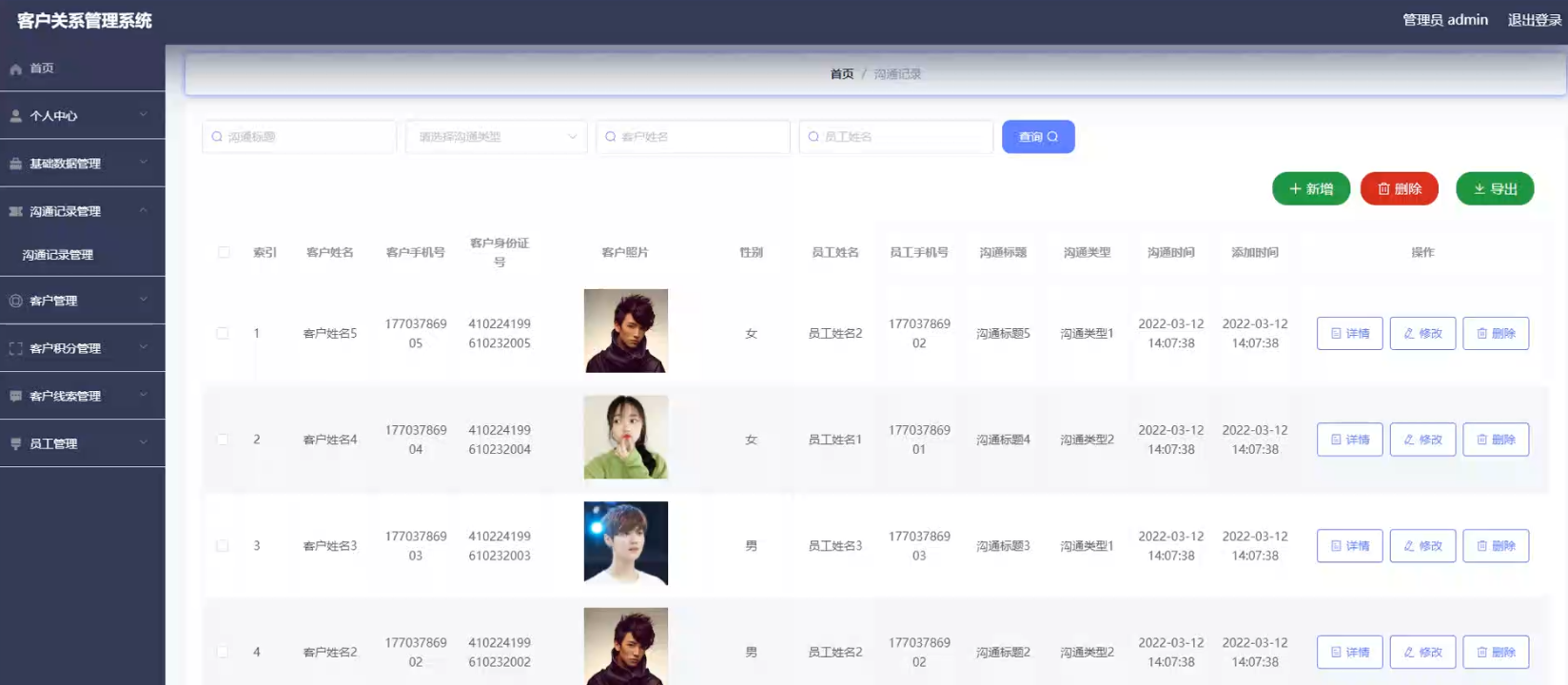Open customer photo thumbnail in 客户姓名3 row

point(626,543)
